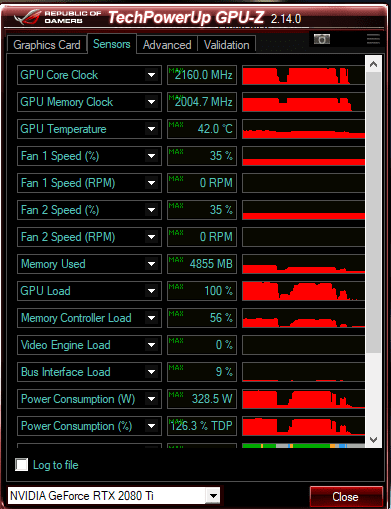Image resolution: width=391 pixels, height=509 pixels.
Task: Click the GPU Temperature 42.0 °C value
Action: [x=202, y=129]
